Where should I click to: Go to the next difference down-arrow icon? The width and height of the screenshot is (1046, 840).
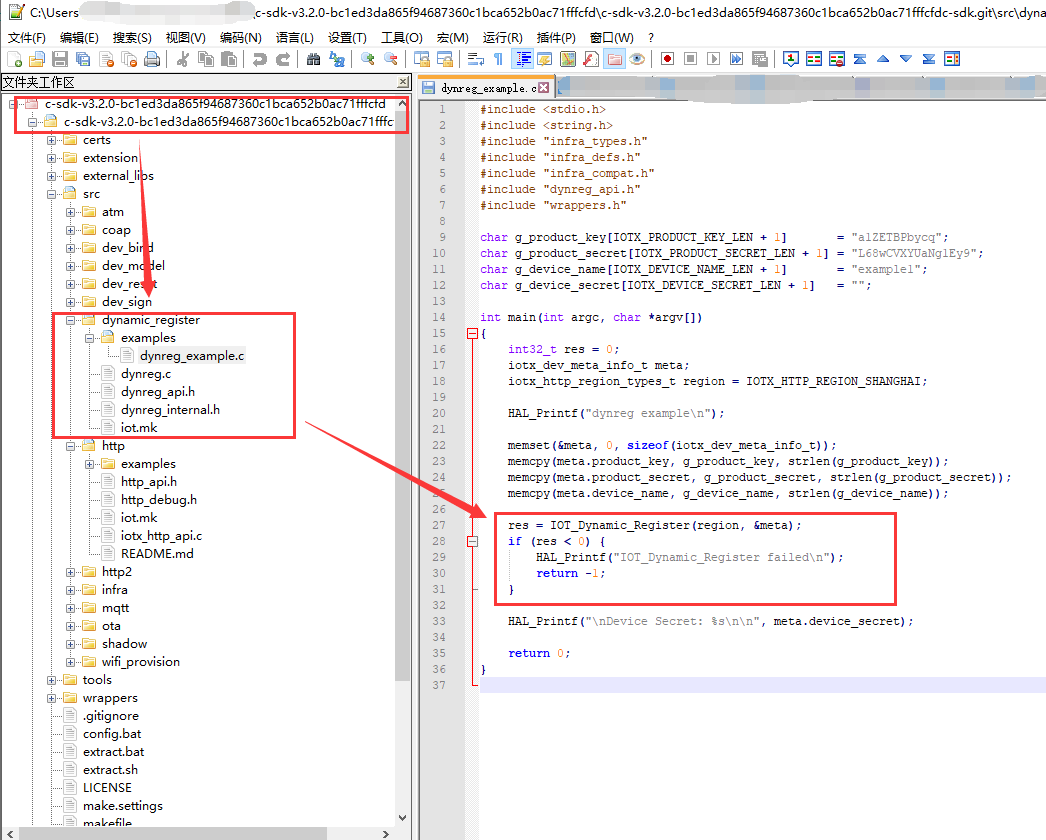point(906,59)
